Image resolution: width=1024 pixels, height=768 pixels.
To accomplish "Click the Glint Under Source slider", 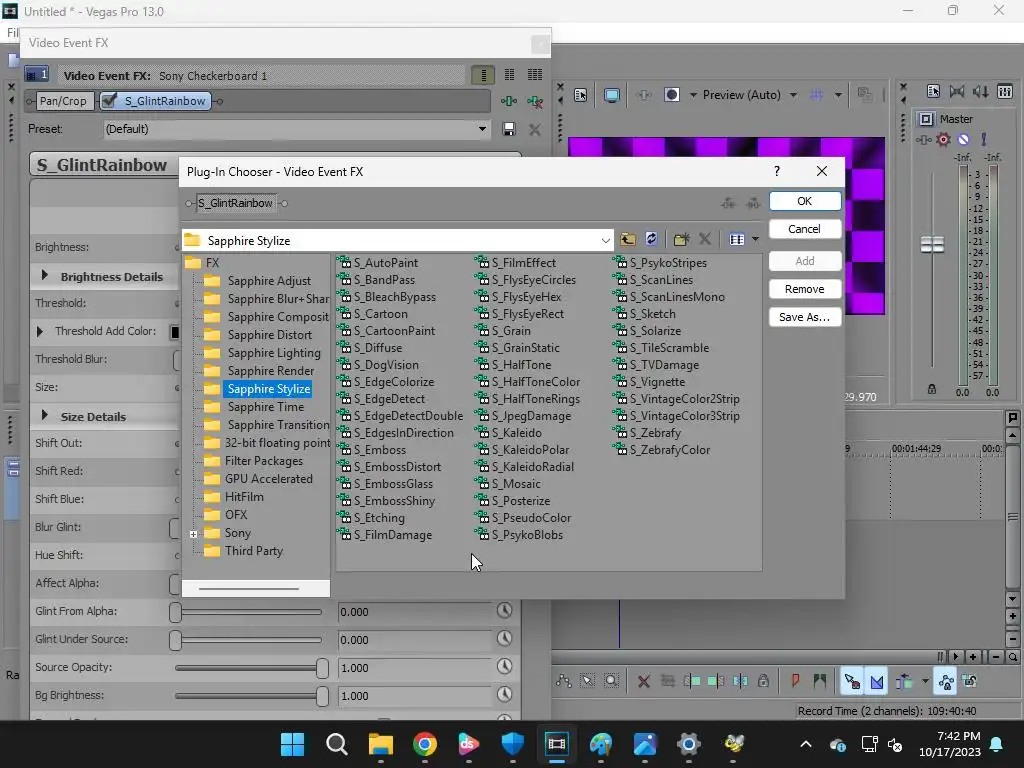I will coord(248,639).
